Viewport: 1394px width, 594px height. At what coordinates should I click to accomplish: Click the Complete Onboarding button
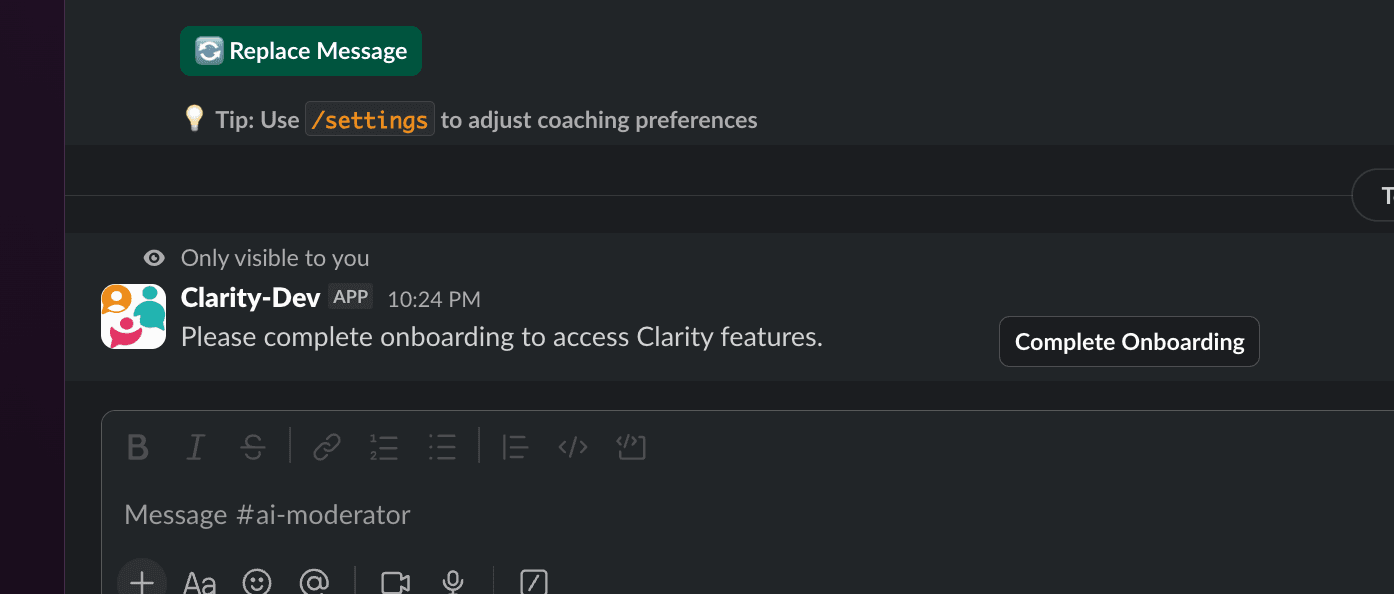point(1128,341)
